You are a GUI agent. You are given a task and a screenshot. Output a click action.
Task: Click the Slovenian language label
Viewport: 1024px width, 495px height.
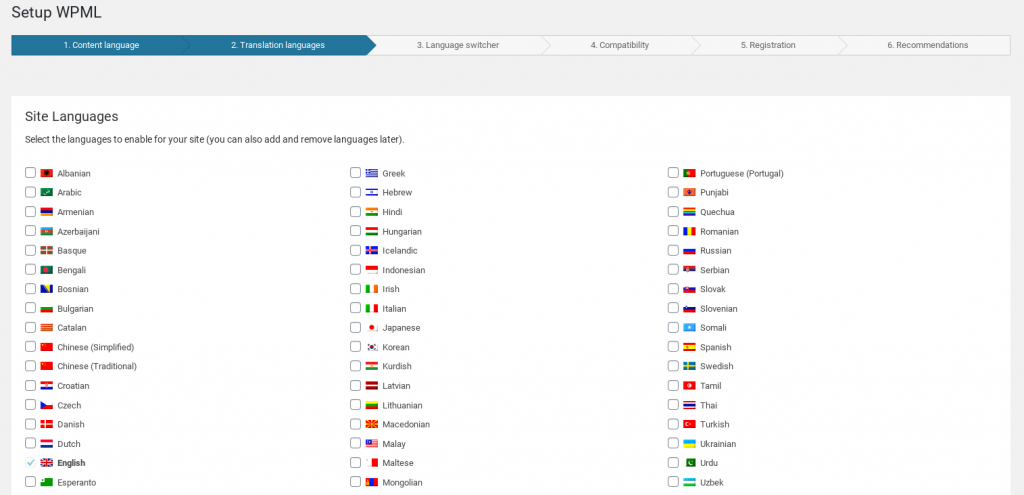[719, 309]
